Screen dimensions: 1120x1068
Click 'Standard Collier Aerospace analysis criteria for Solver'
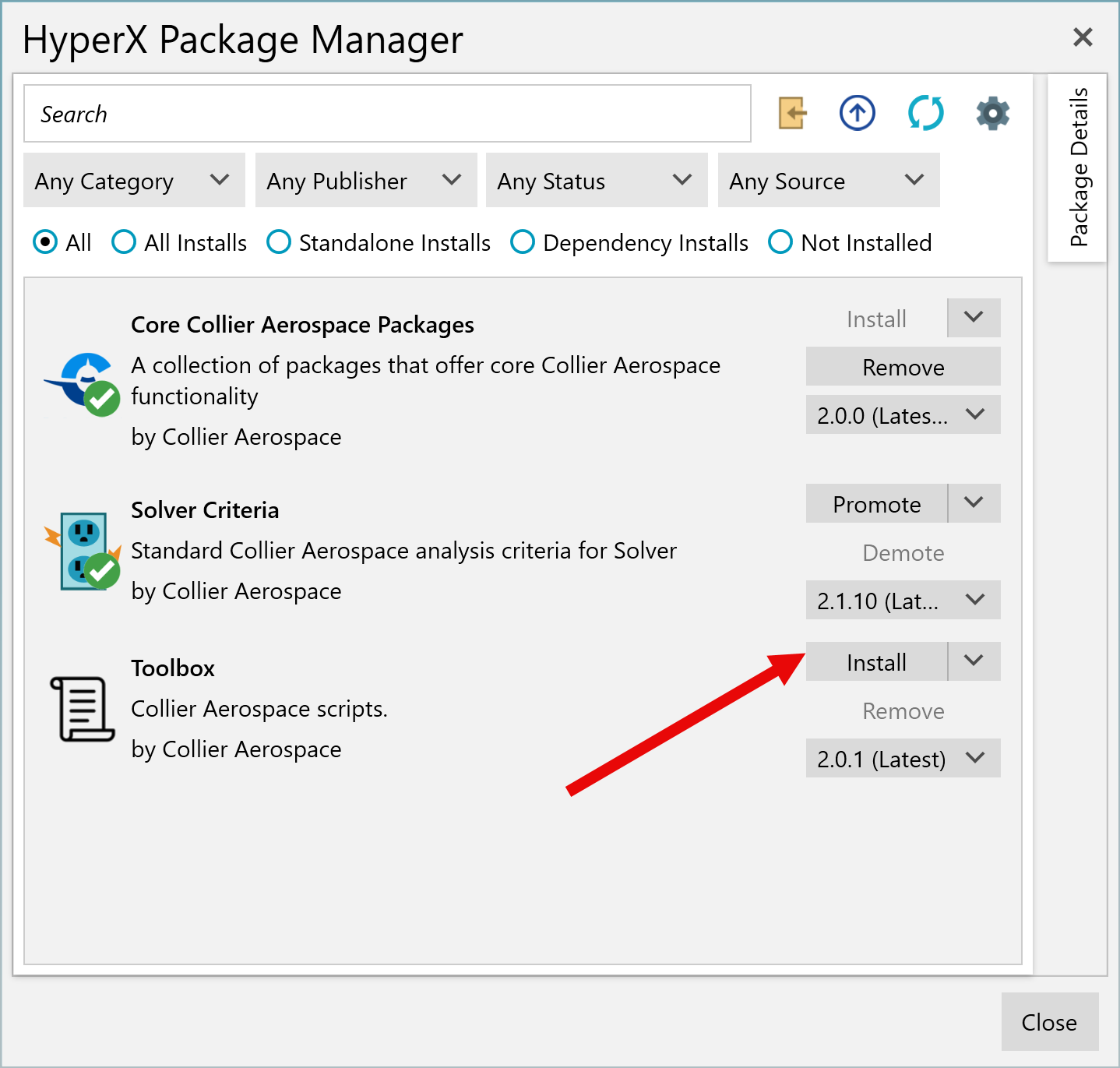[x=404, y=550]
